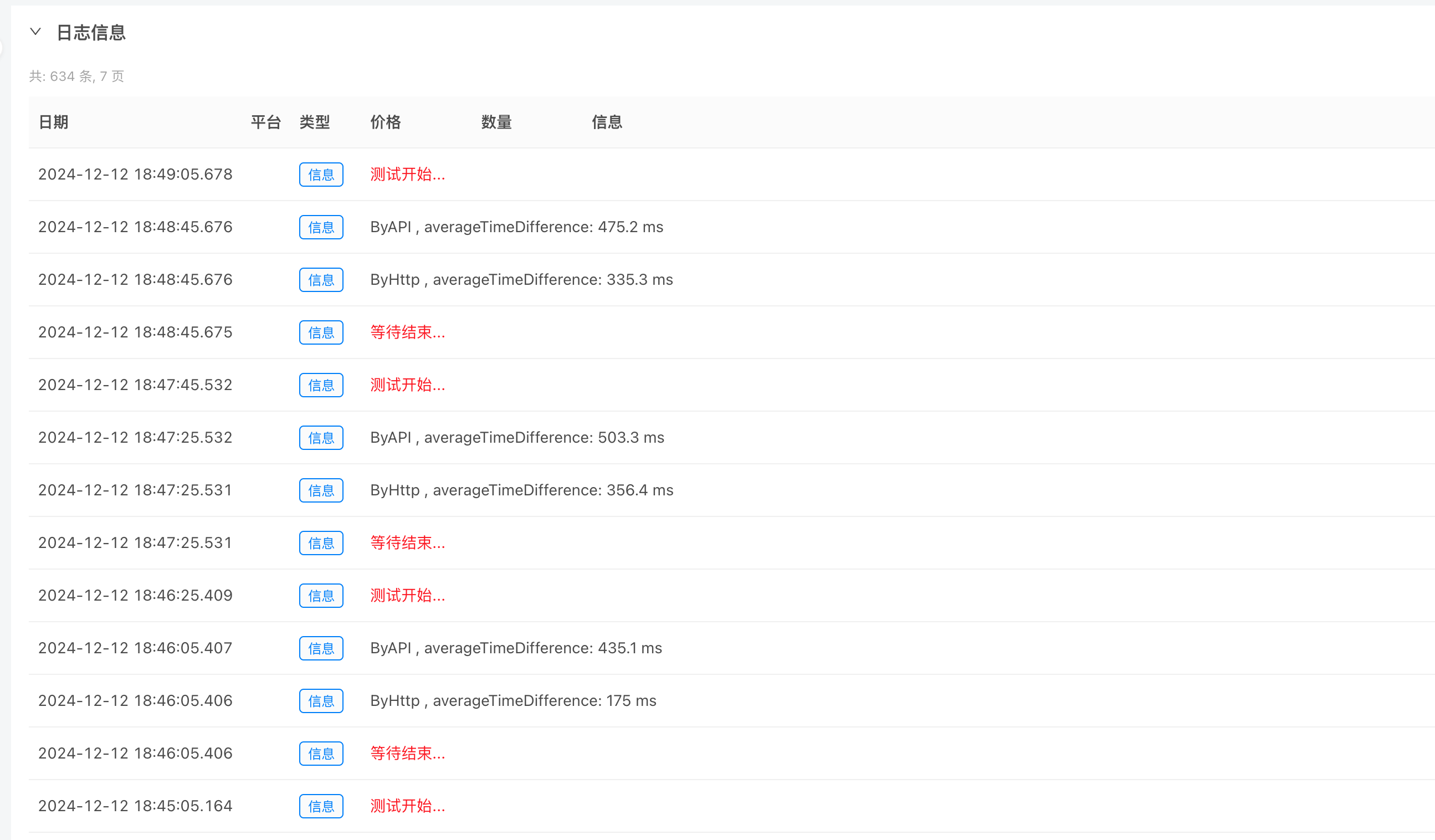The image size is (1435, 840).
Task: Click the 价格 column header
Action: pos(386,122)
